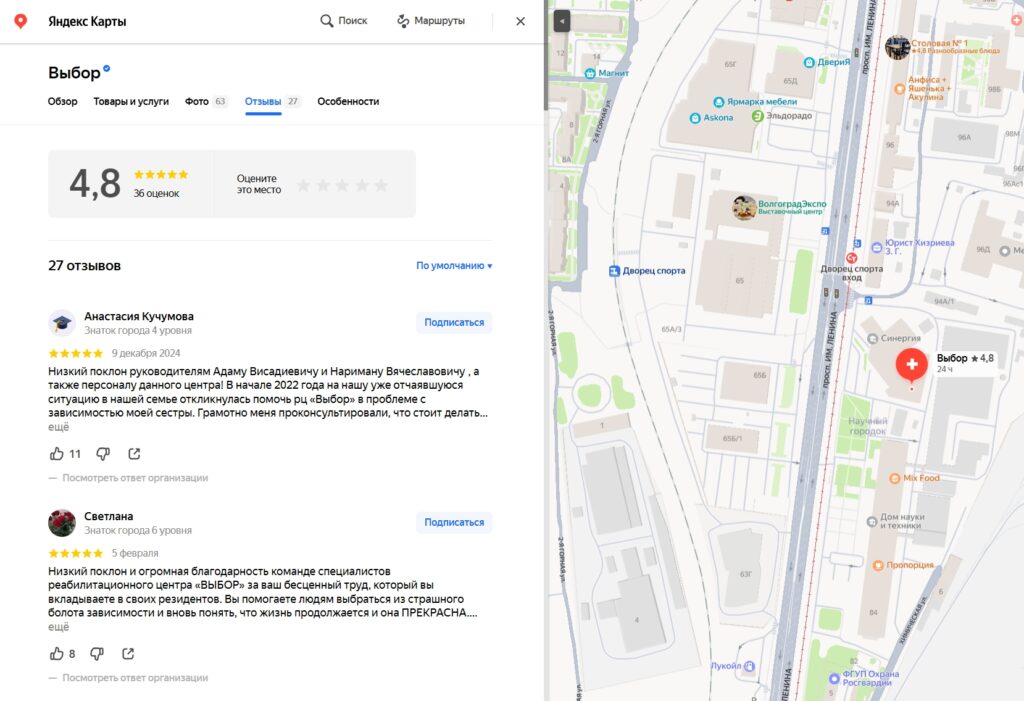Subscribe to Светлана

click(454, 522)
